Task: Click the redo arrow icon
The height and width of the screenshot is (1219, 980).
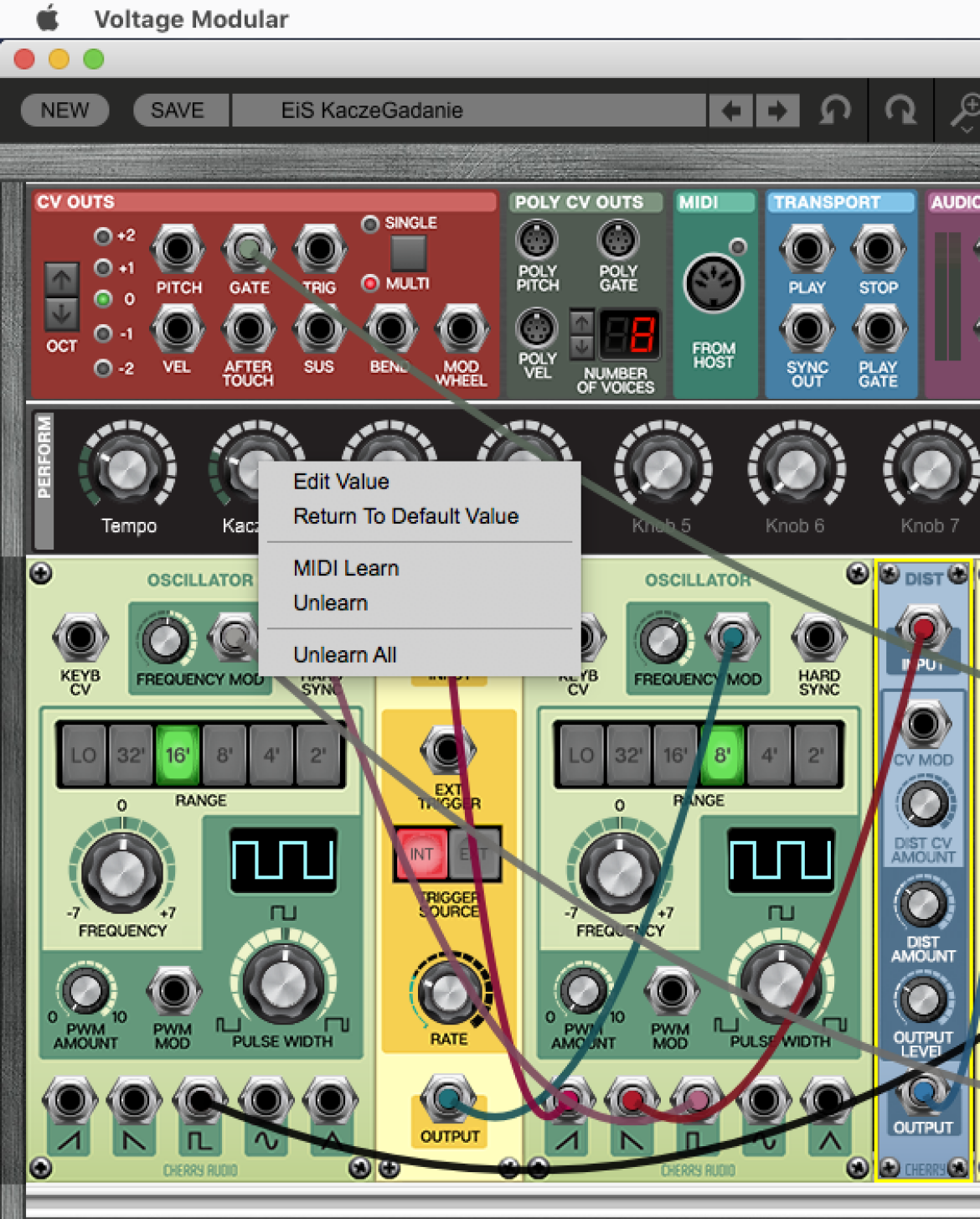Action: 900,110
